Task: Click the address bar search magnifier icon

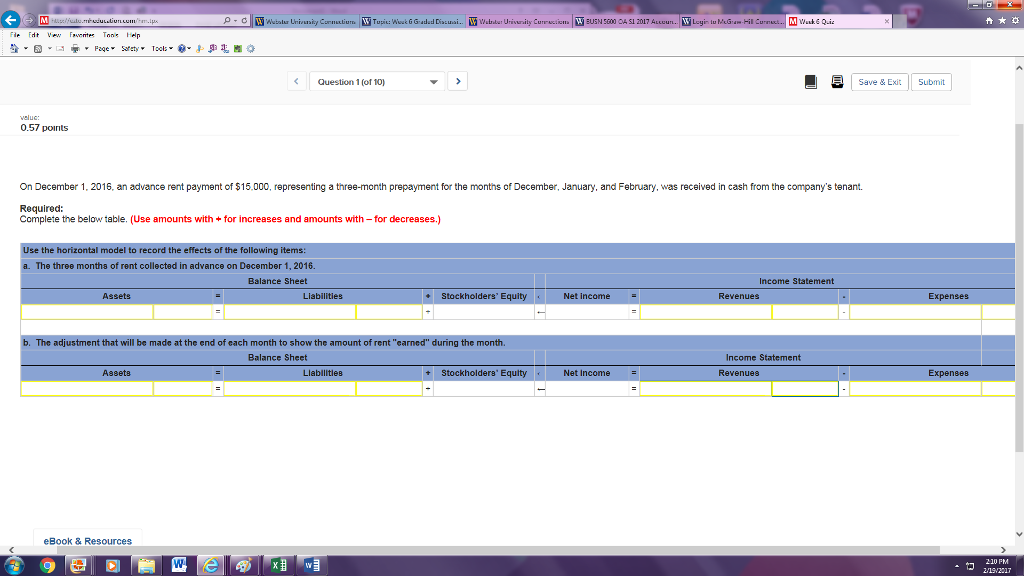Action: (227, 21)
